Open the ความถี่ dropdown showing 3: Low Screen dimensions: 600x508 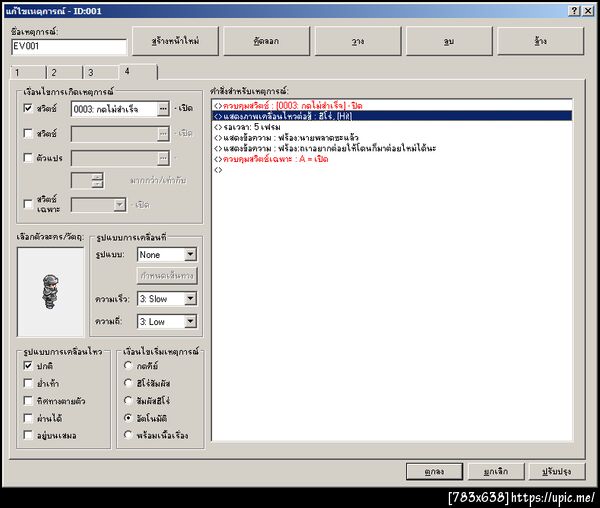click(167, 321)
